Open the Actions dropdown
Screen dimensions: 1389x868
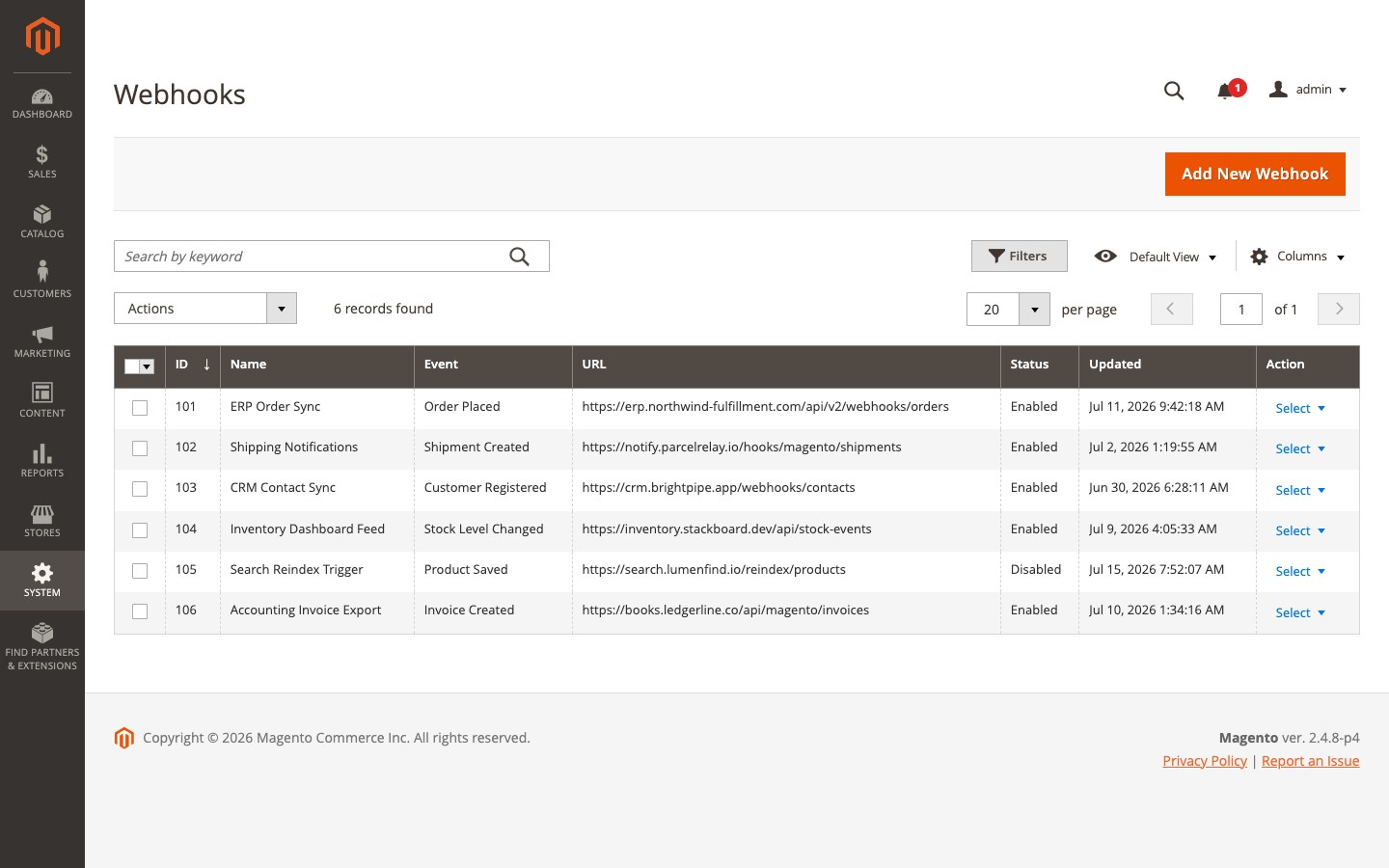click(x=205, y=309)
